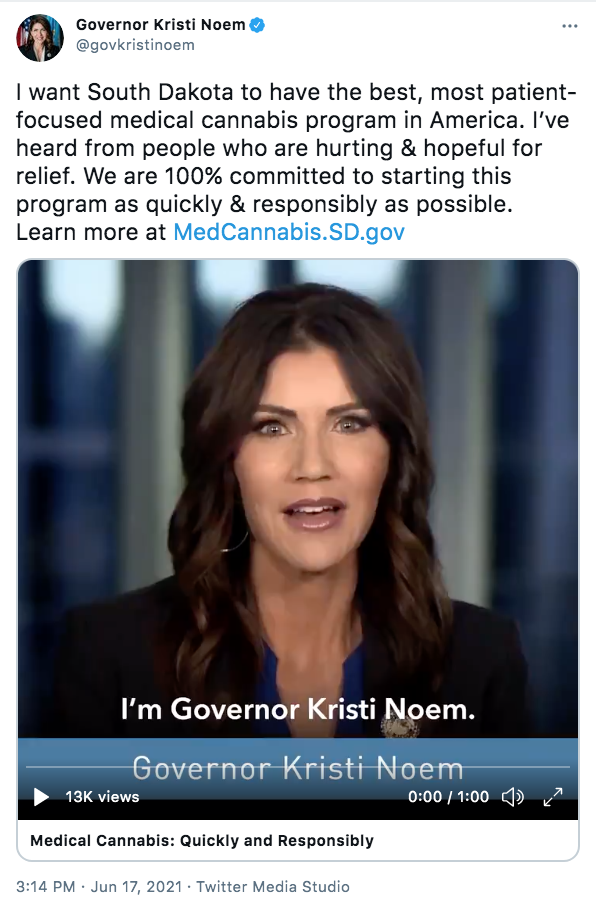The image size is (596, 914).
Task: Play the Medical Cannabis video
Action: tap(41, 796)
